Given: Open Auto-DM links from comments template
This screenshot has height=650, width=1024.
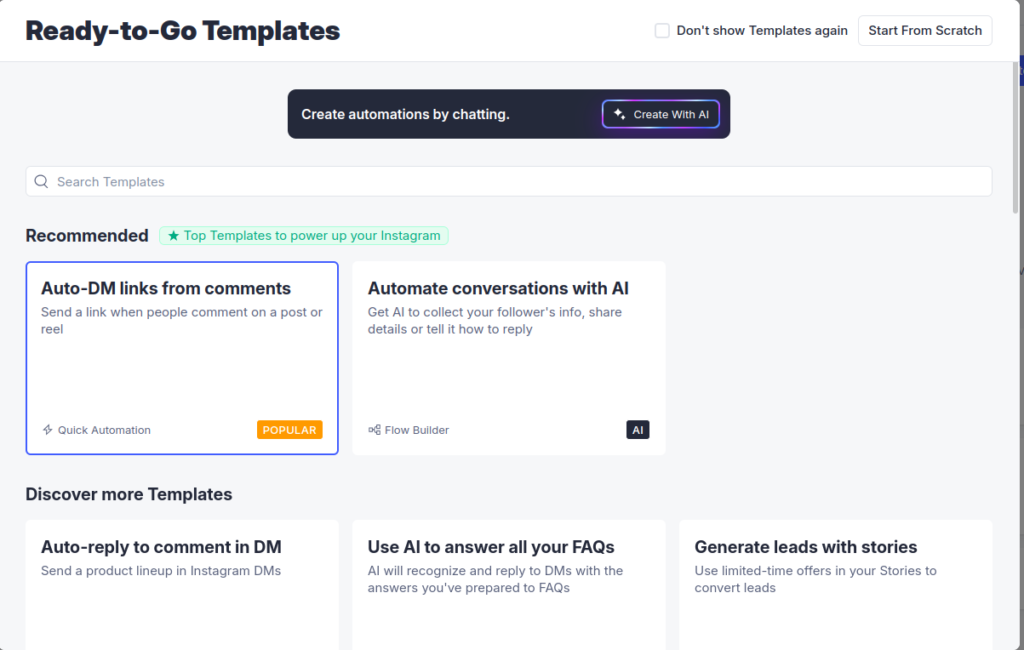Looking at the screenshot, I should click(182, 358).
